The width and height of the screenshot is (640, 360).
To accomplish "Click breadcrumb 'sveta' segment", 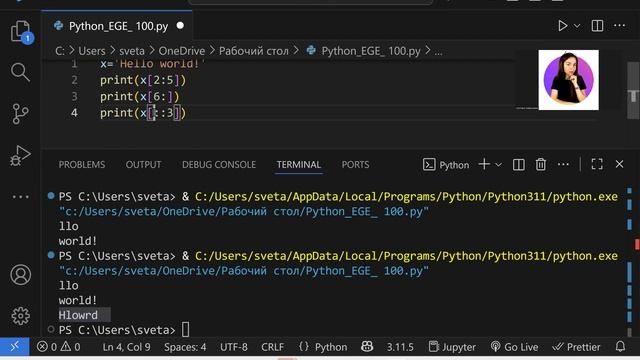I will pyautogui.click(x=132, y=51).
